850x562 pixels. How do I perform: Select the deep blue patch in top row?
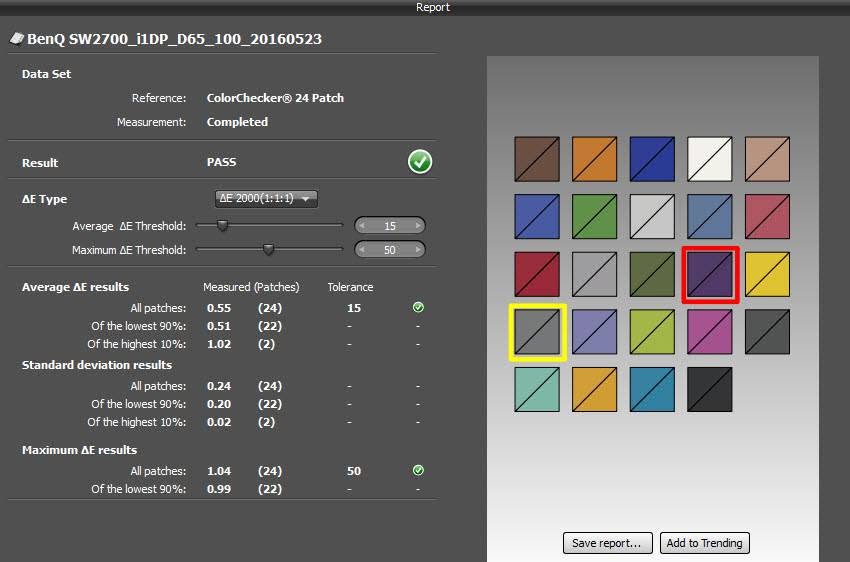652,159
